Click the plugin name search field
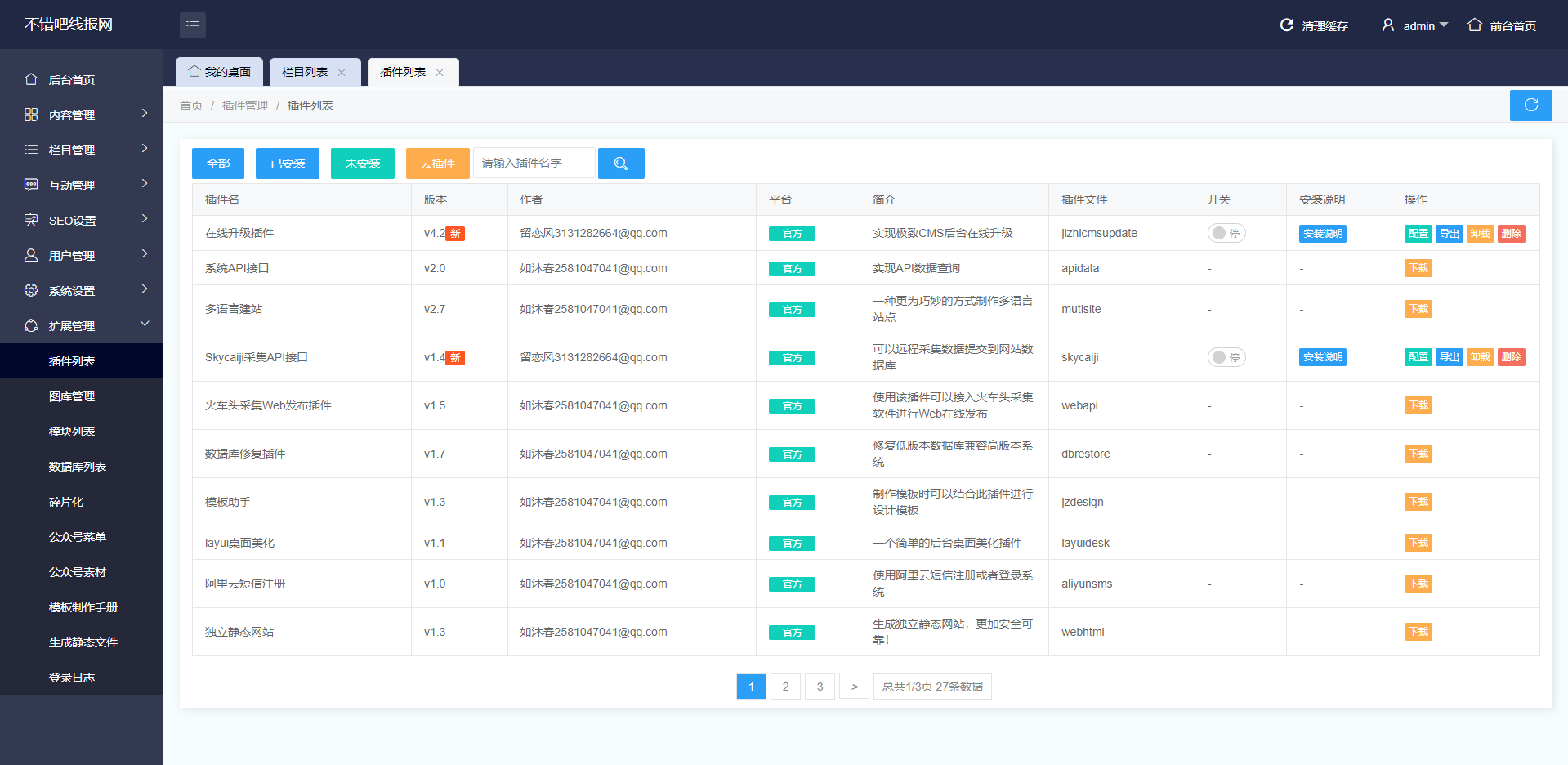This screenshot has height=765, width=1568. click(534, 163)
